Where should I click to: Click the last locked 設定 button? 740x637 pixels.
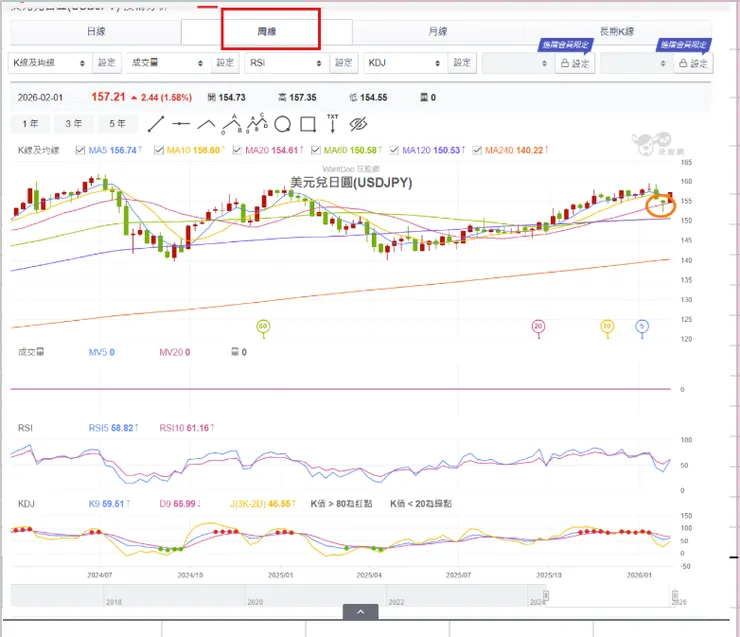pyautogui.click(x=693, y=63)
